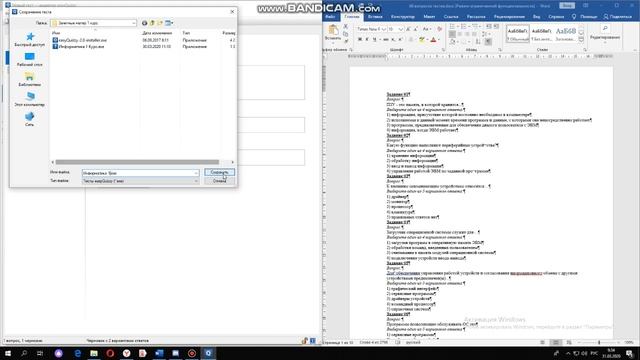Click Сохранить button in save dialog
640x360 pixels.
point(220,173)
